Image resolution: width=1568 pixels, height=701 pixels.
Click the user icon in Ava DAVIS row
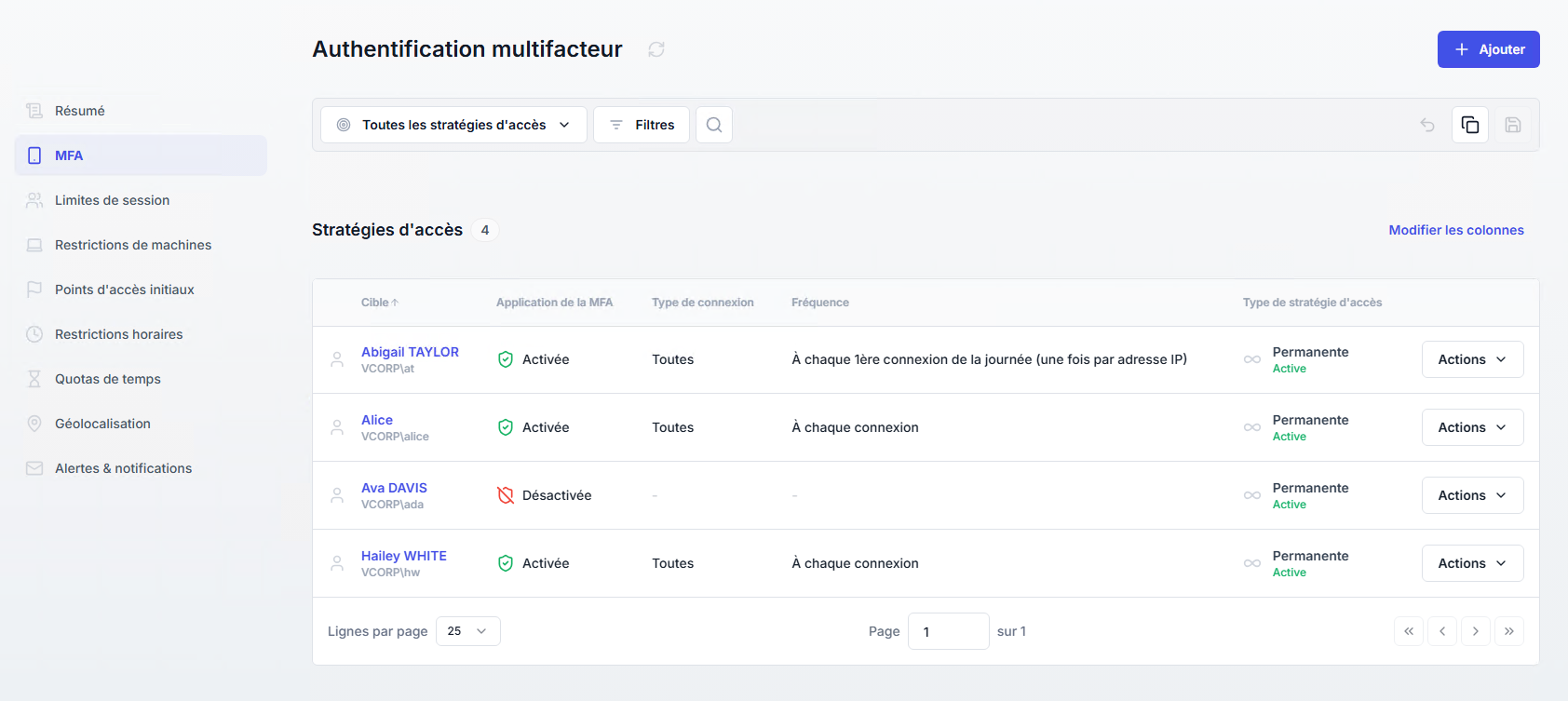(337, 495)
